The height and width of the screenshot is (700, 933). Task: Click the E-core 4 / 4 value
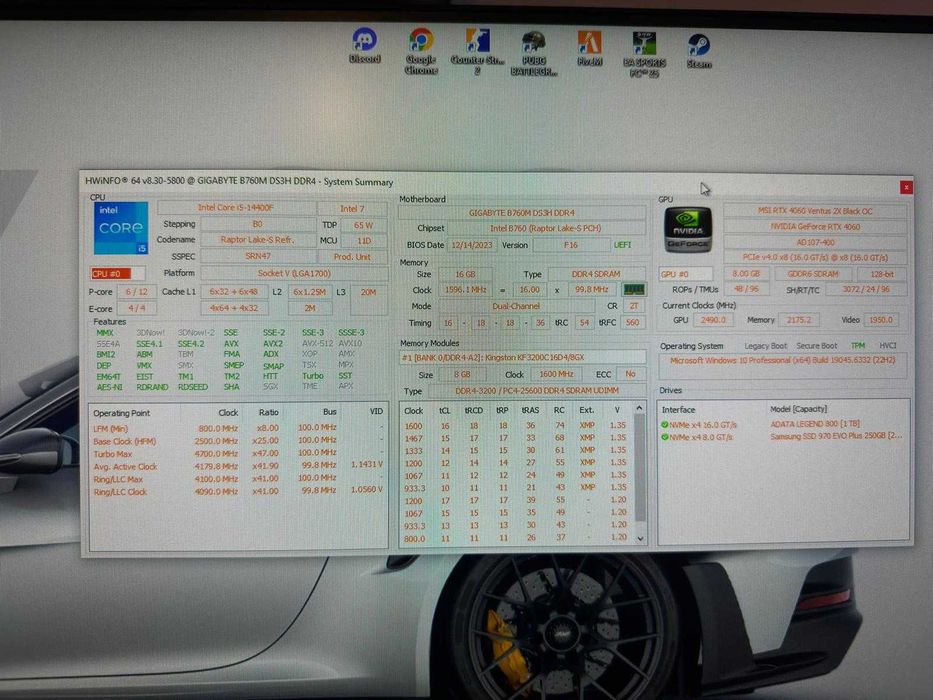tap(136, 308)
